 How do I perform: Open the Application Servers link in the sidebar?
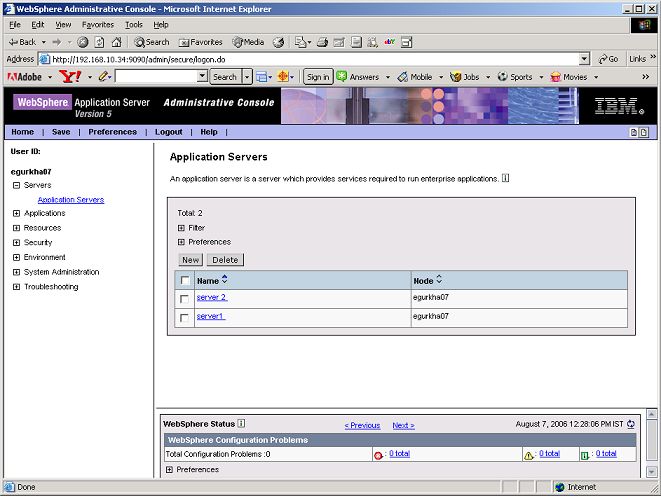click(71, 200)
